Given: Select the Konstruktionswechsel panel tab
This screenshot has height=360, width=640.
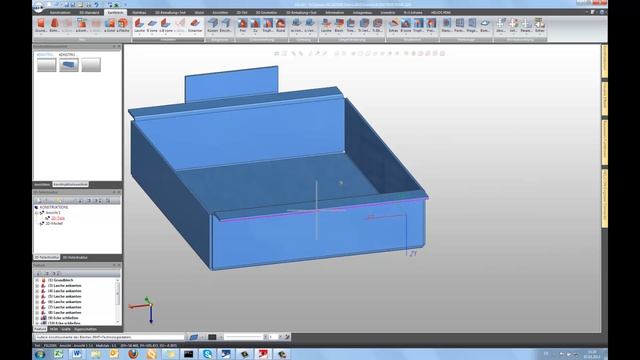Looking at the screenshot, I should [x=71, y=184].
